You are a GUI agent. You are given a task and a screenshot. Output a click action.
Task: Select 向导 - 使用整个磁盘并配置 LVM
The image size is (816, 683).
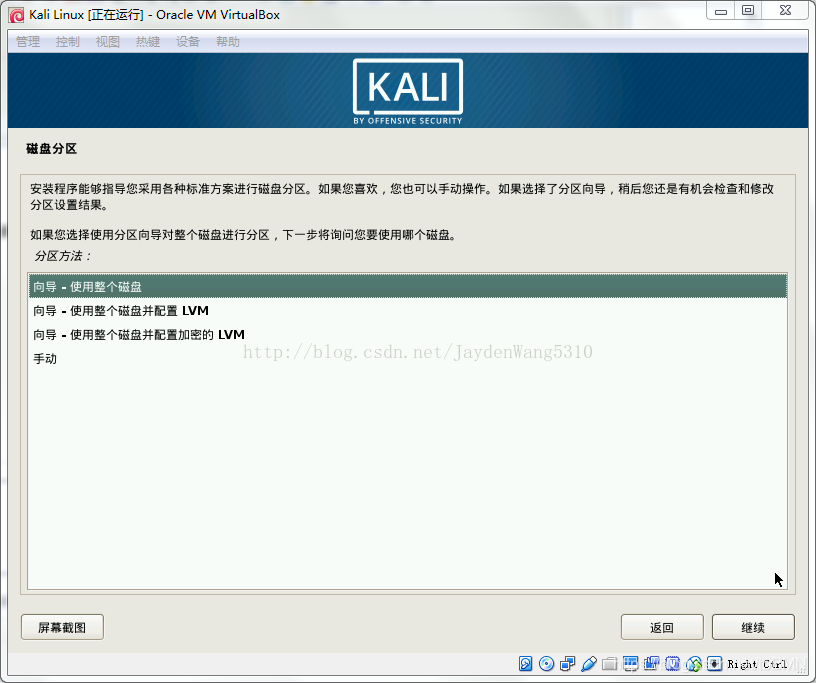point(407,311)
